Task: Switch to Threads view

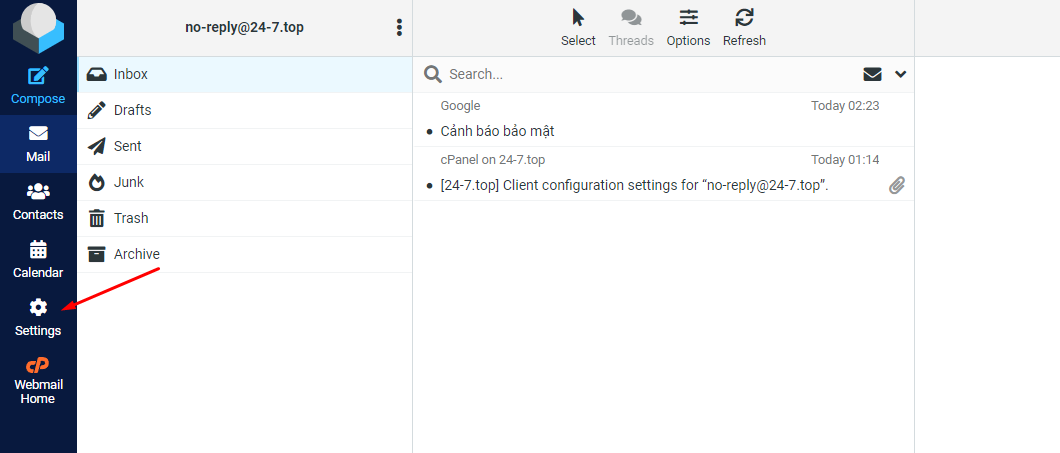Action: tap(631, 28)
